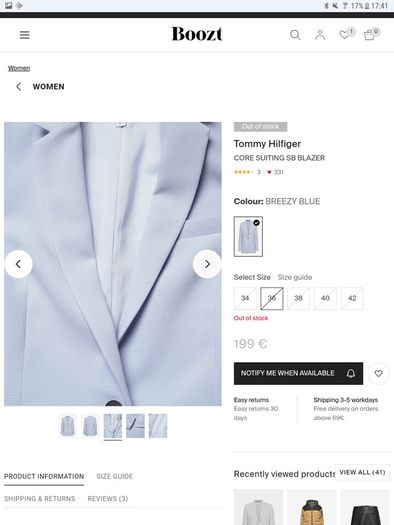Viewport: 394px width, 525px height.
Task: Open the user account icon
Action: [320, 35]
